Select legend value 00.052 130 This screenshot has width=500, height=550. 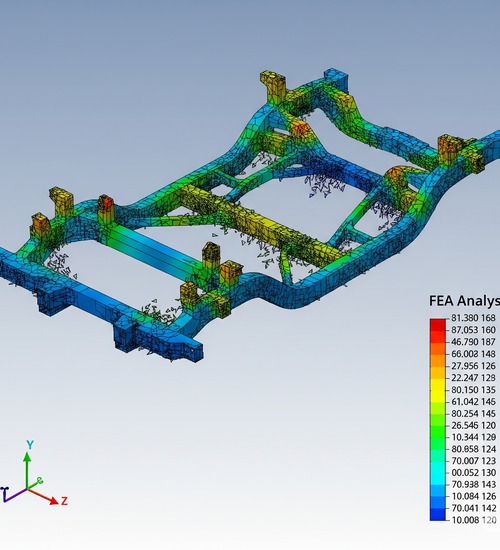click(473, 472)
